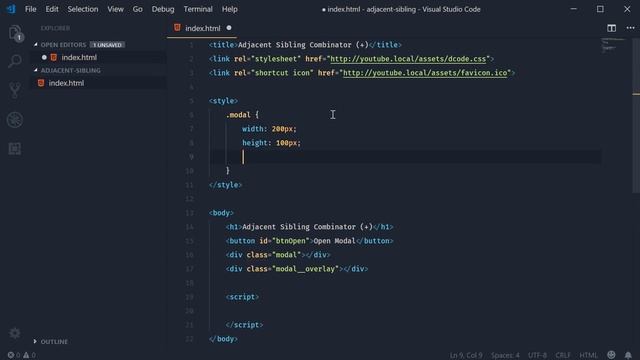Screen dimensions: 640x360
Task: Click the title tag line text
Action: pos(305,45)
